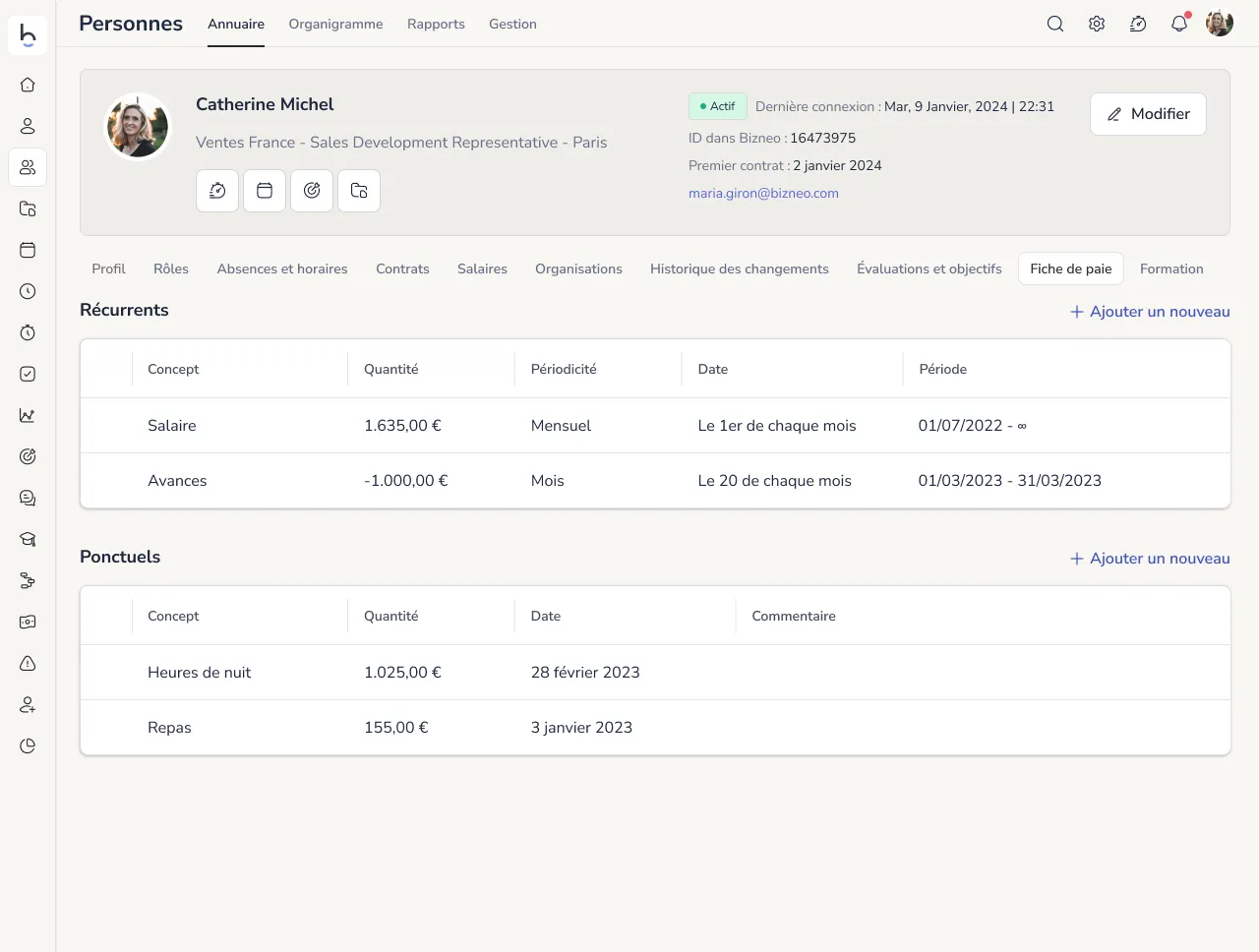Viewport: 1259px width, 952px height.
Task: Open the maria.giron@bizneo.com email link
Action: (x=763, y=193)
